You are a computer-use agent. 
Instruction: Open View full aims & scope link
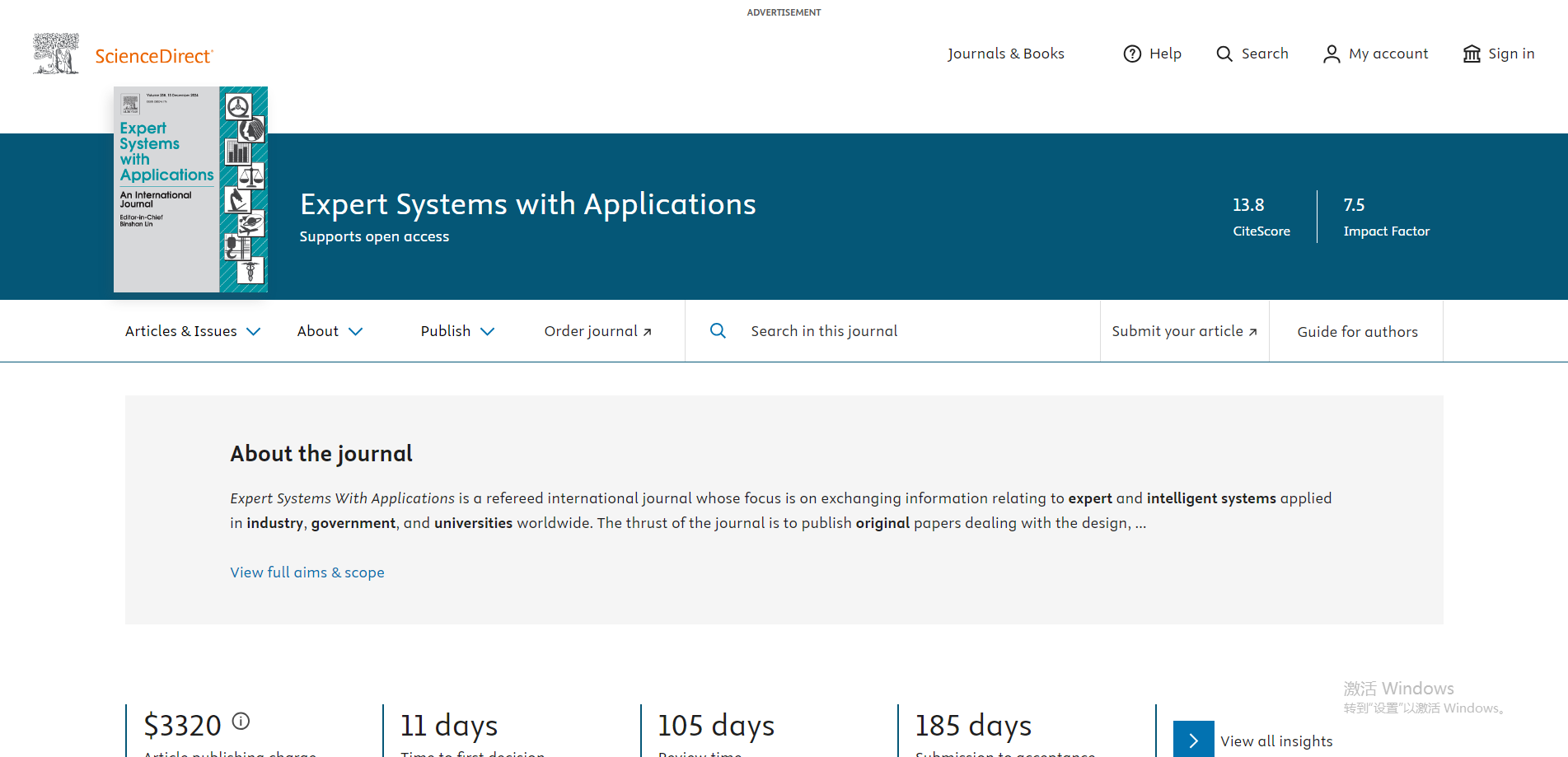307,572
